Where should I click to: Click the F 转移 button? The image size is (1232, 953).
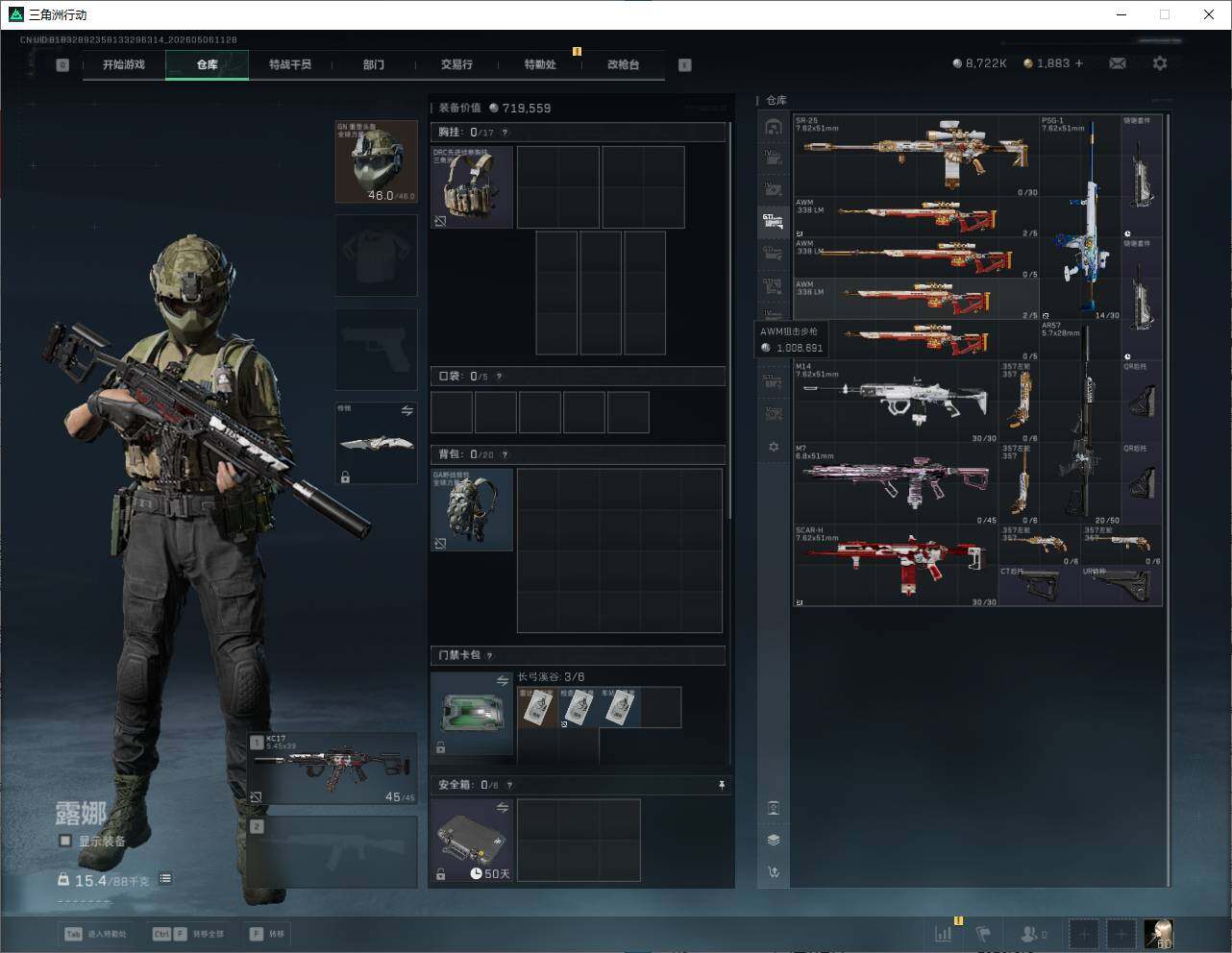(267, 934)
